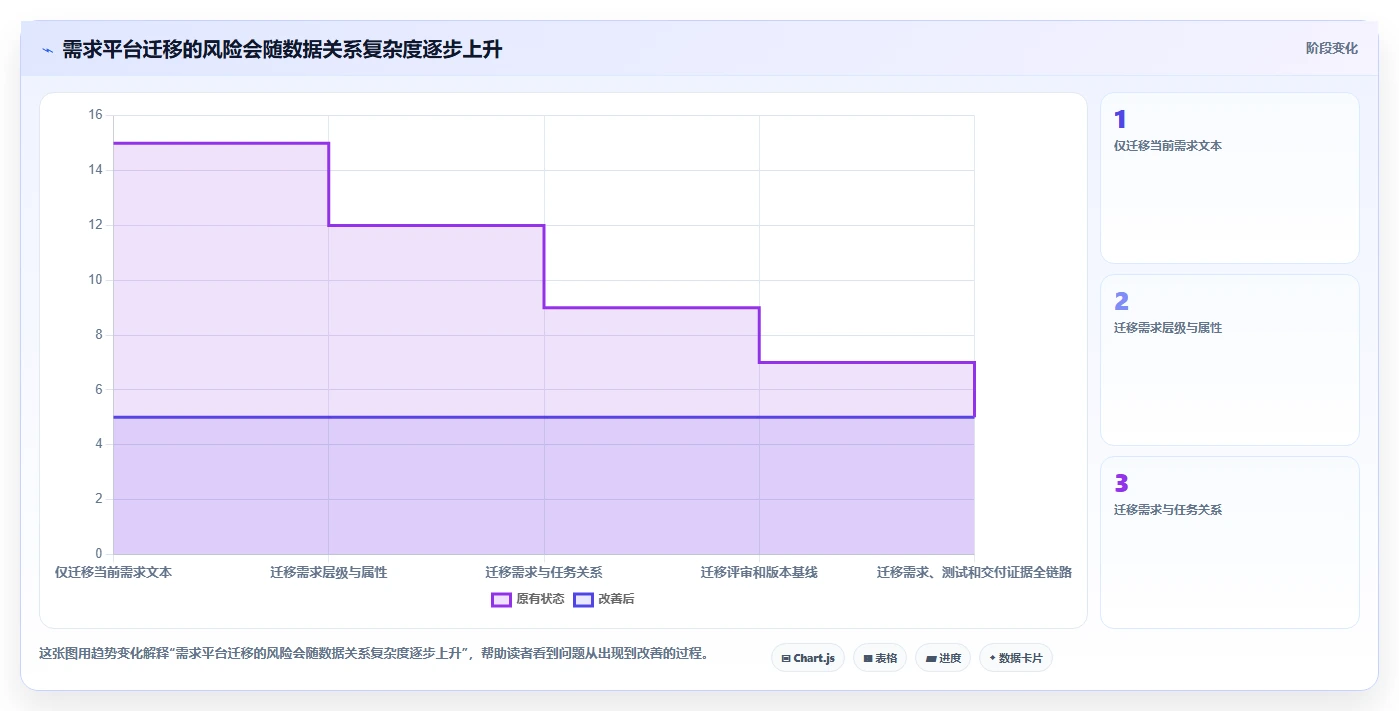Toggle the 原有状态 legend entry
1399x711 pixels.
click(x=528, y=599)
